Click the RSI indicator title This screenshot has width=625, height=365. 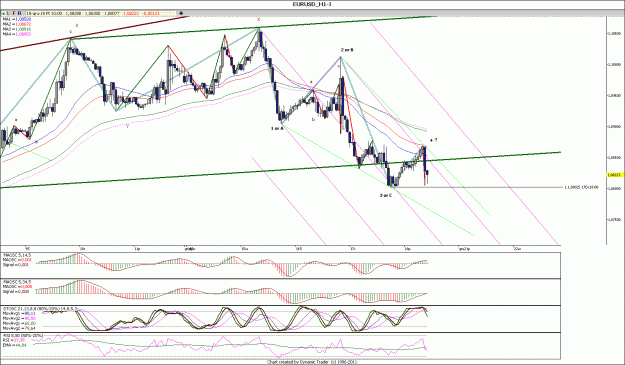pos(22,336)
